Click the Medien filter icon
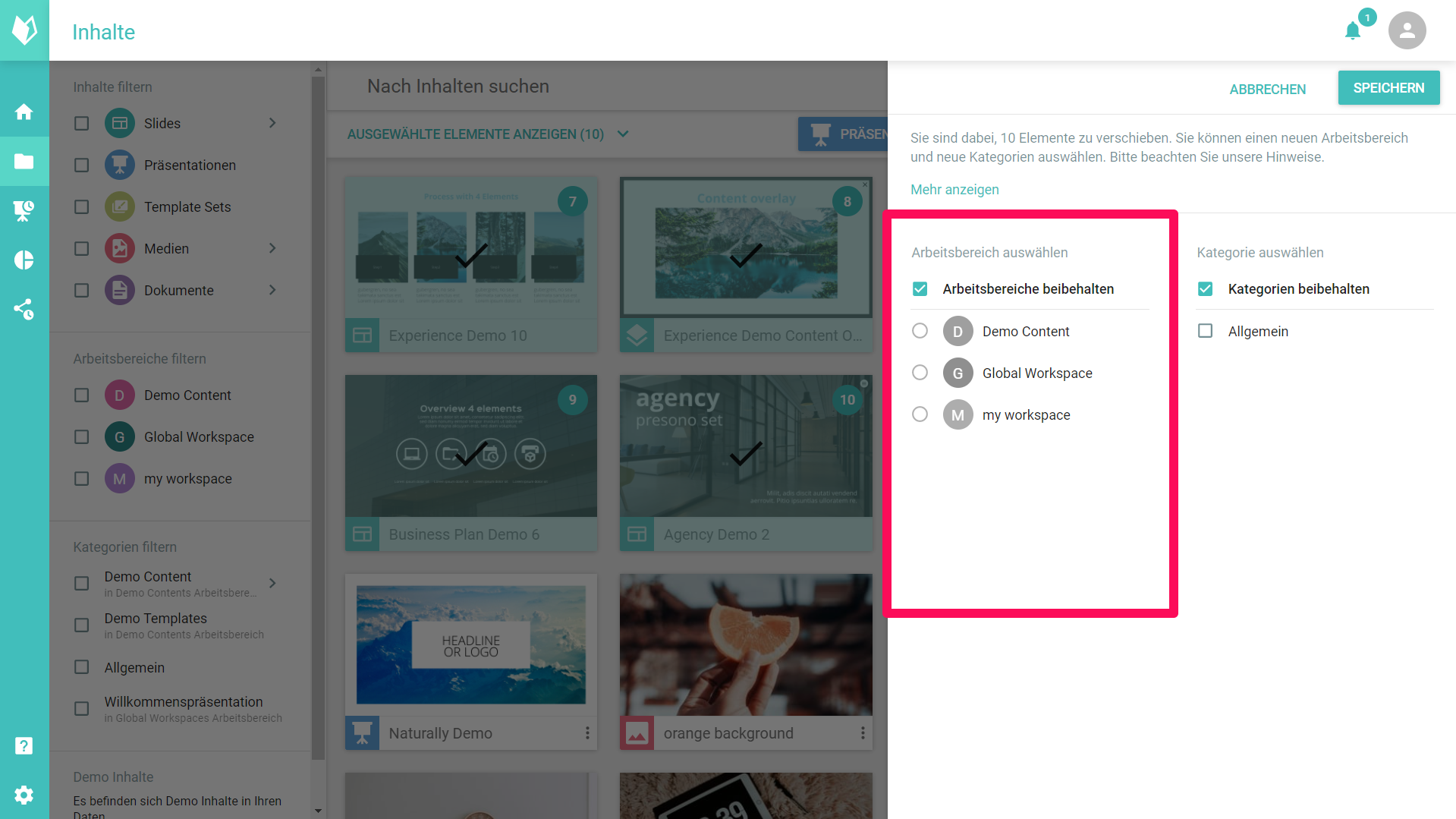The image size is (1456, 819). tap(120, 248)
